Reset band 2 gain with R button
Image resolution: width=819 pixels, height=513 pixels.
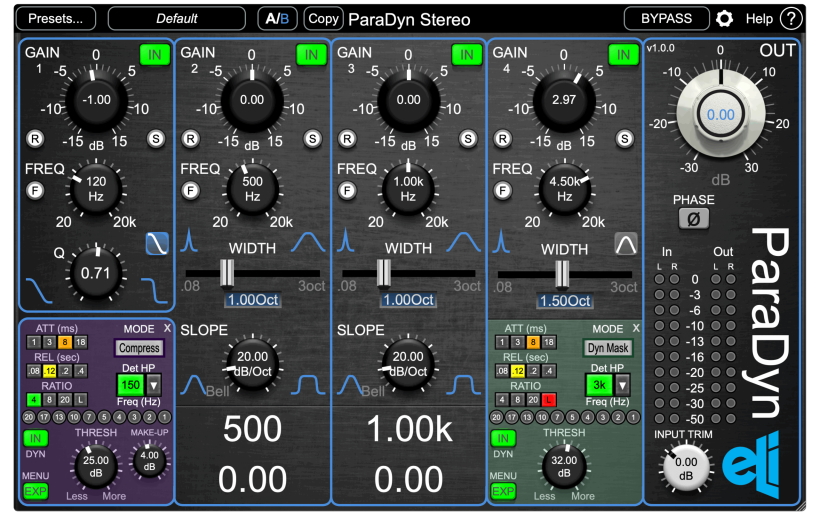[191, 138]
